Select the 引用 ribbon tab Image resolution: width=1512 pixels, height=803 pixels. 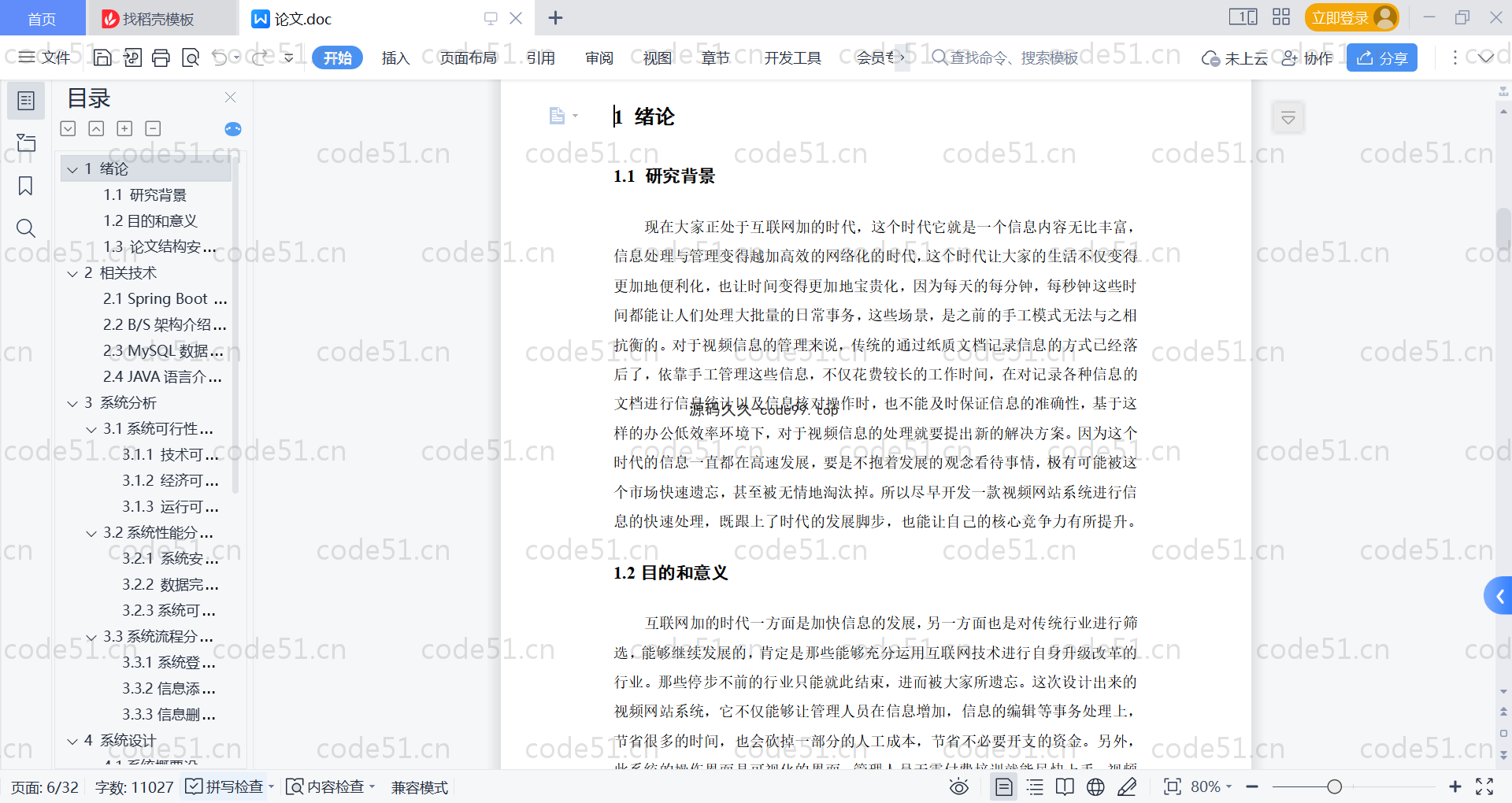coord(540,57)
